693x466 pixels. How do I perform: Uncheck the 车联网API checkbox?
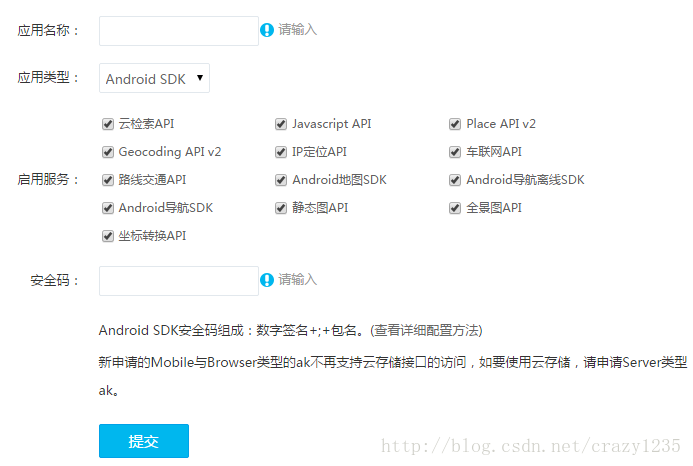pos(455,152)
